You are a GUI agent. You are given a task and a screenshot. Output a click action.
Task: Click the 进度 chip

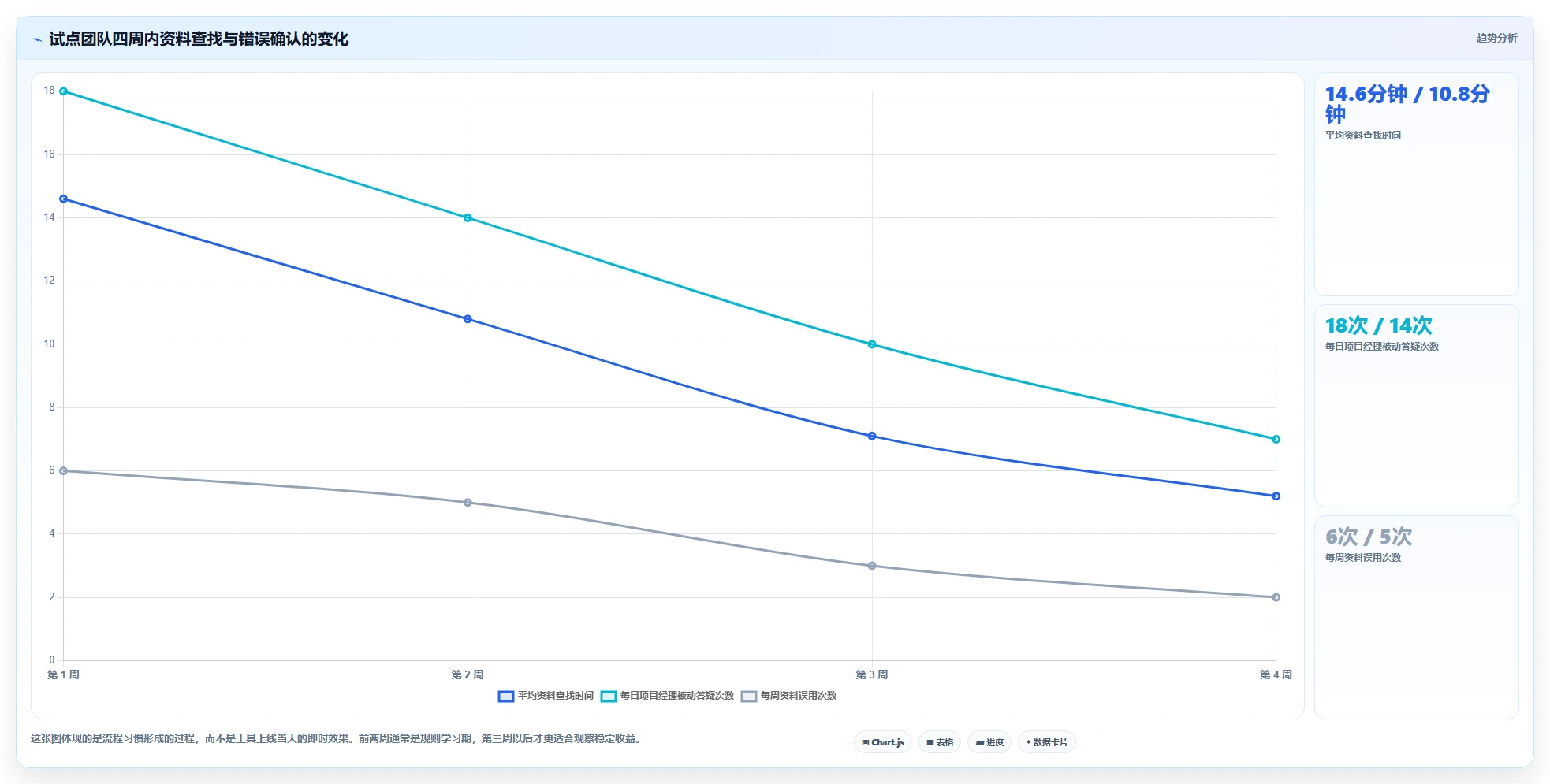pos(989,742)
